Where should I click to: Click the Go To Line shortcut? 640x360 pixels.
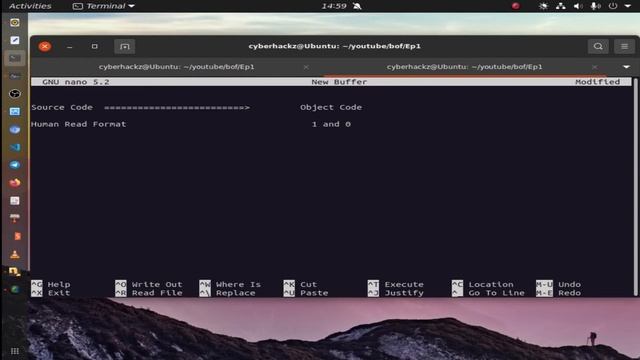point(488,293)
